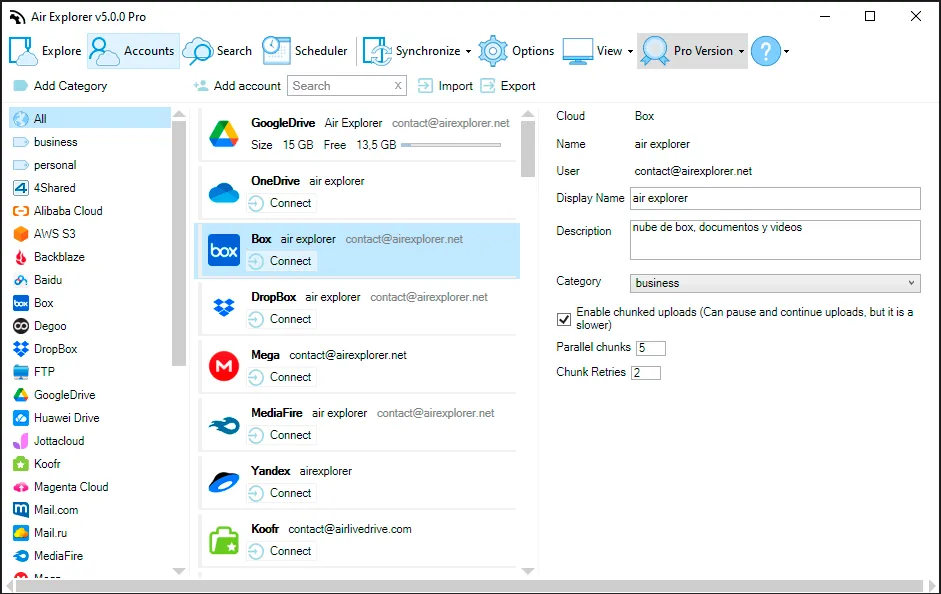
Task: Select Backblaze in the sidebar
Action: tap(90, 257)
